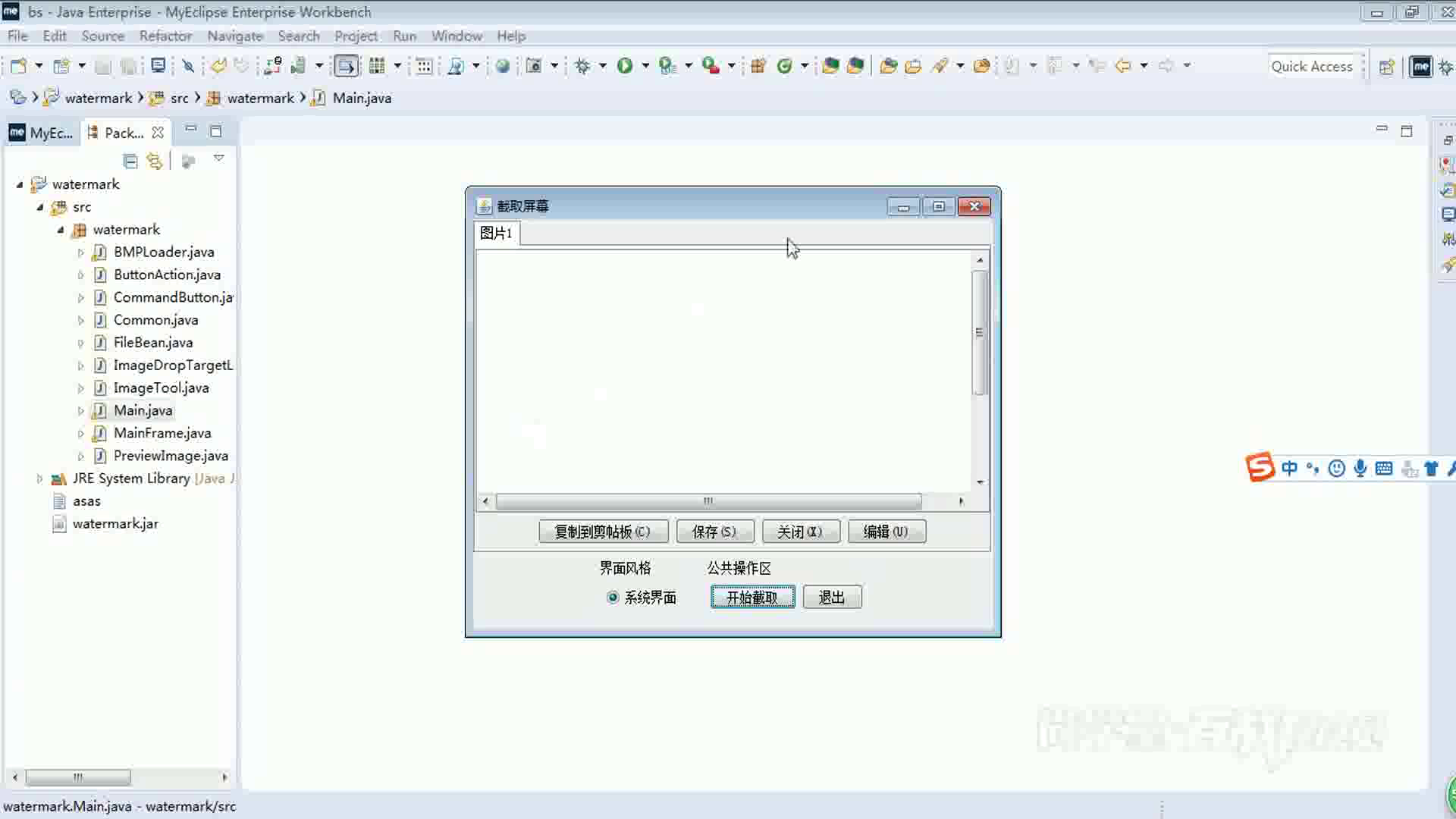Collapse the src folder node
This screenshot has width=1456, height=819.
[40, 207]
